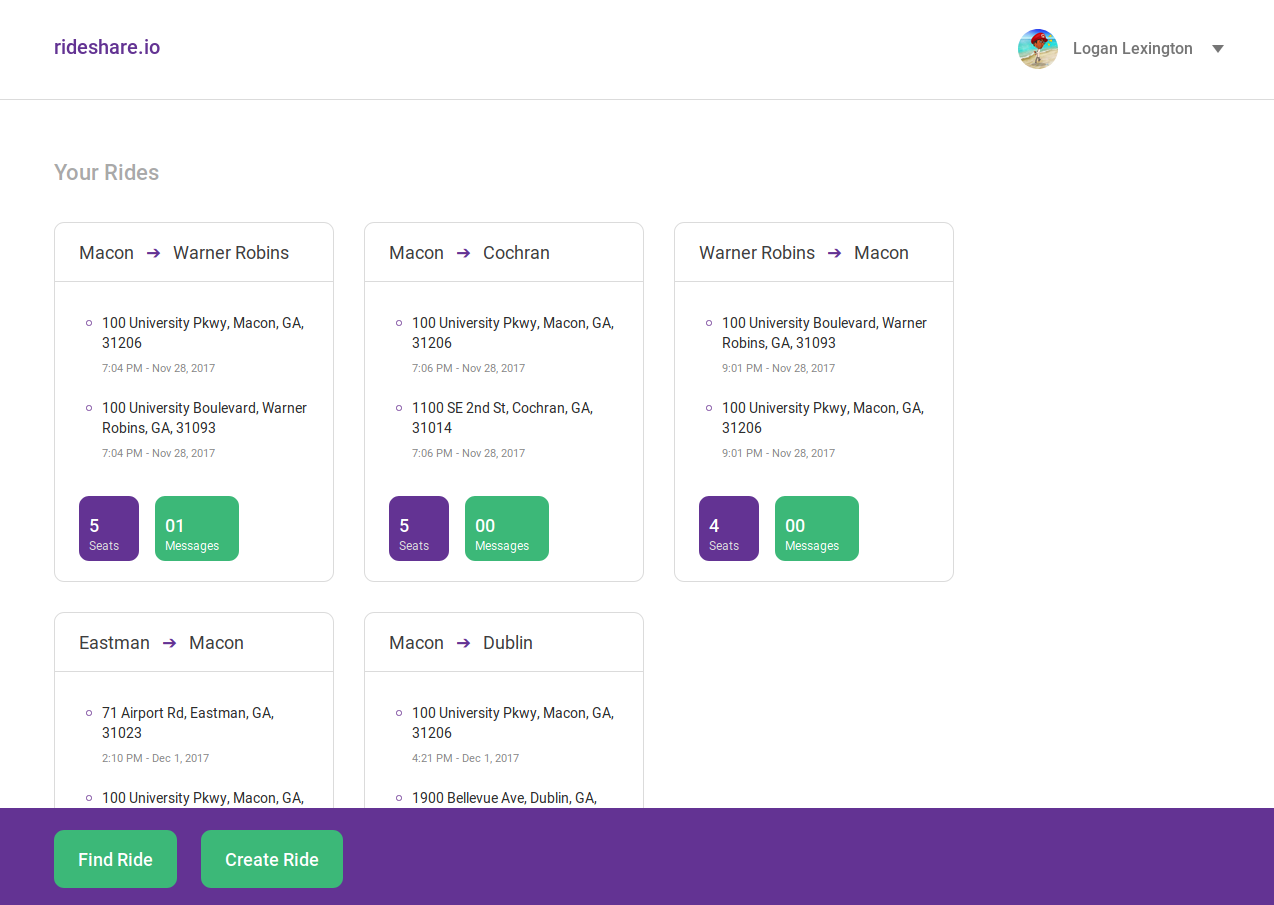Click 5 Seats badge on Macon to Cochran card

point(419,528)
